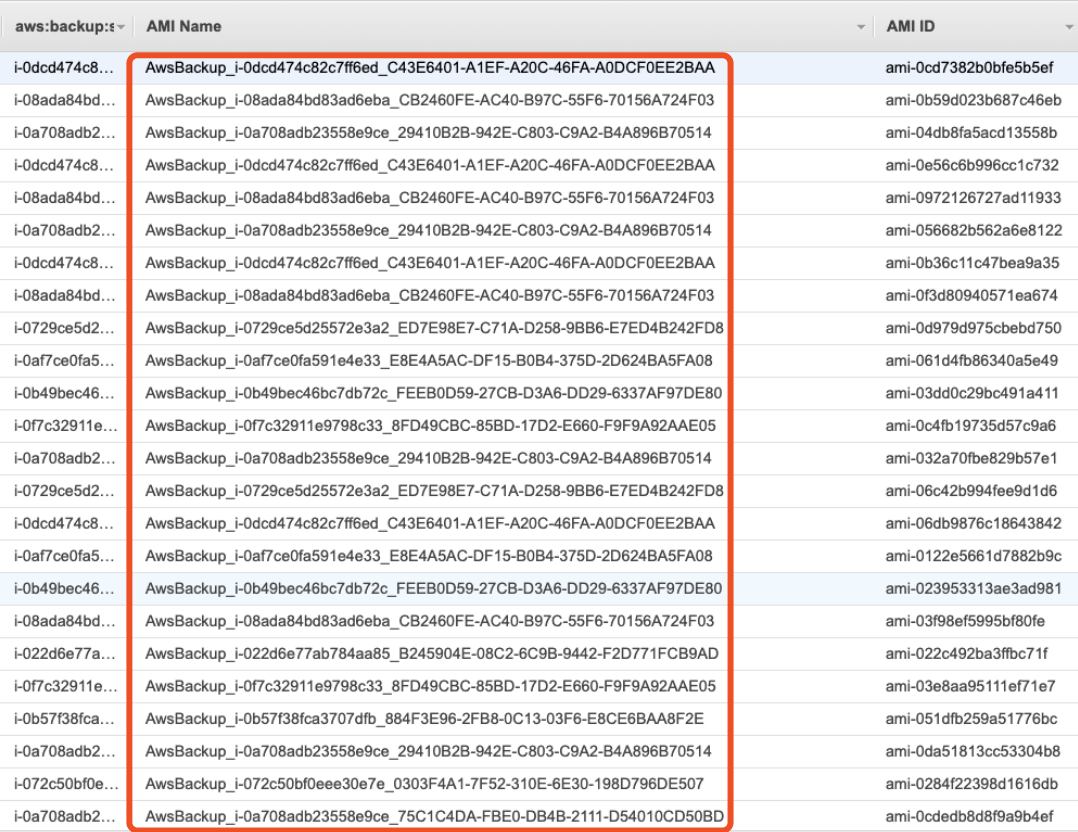Click AMI name in row ami-023953313ae3ad981
This screenshot has width=1078, height=832.
click(x=434, y=589)
